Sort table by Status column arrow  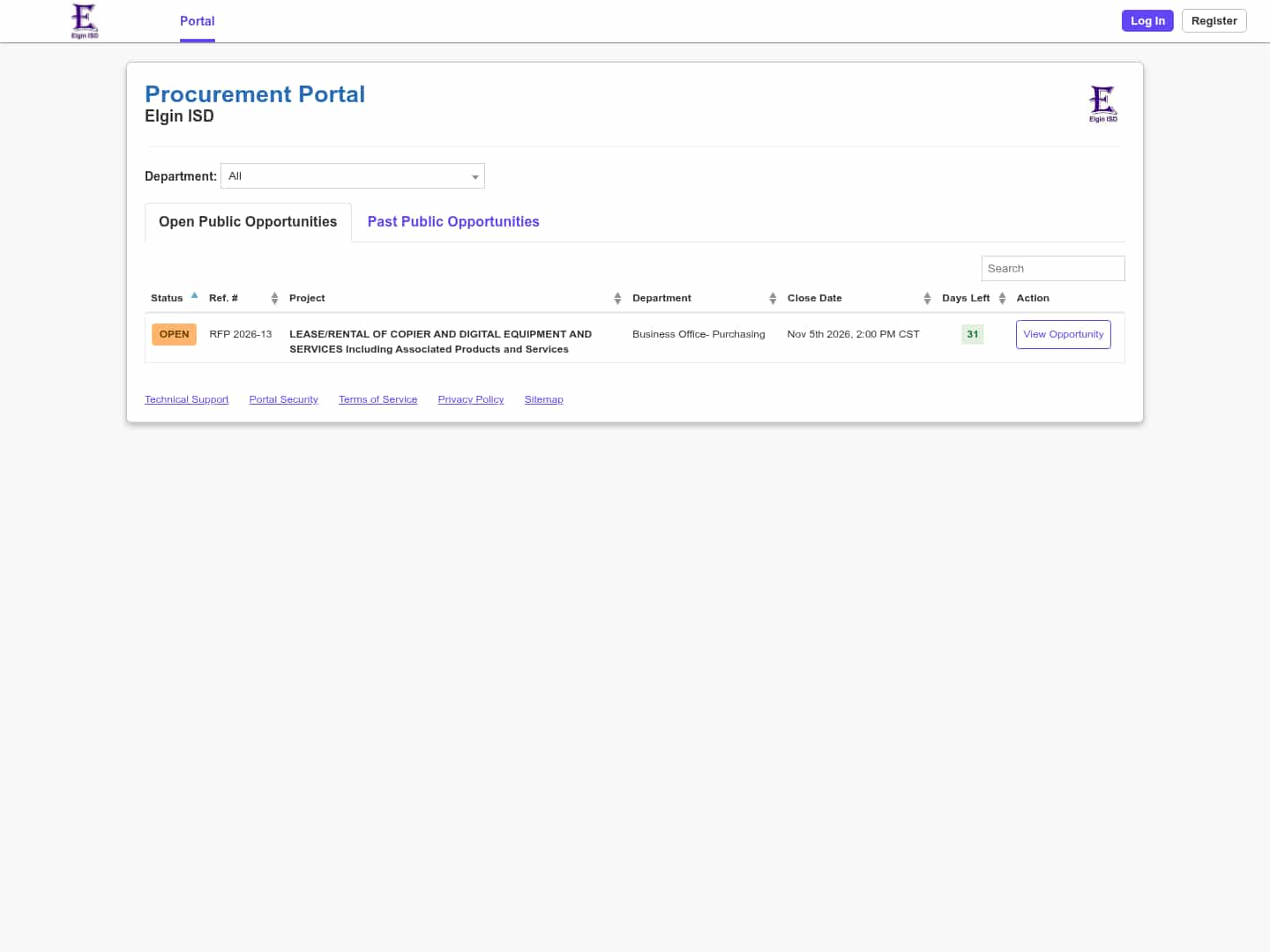point(194,296)
